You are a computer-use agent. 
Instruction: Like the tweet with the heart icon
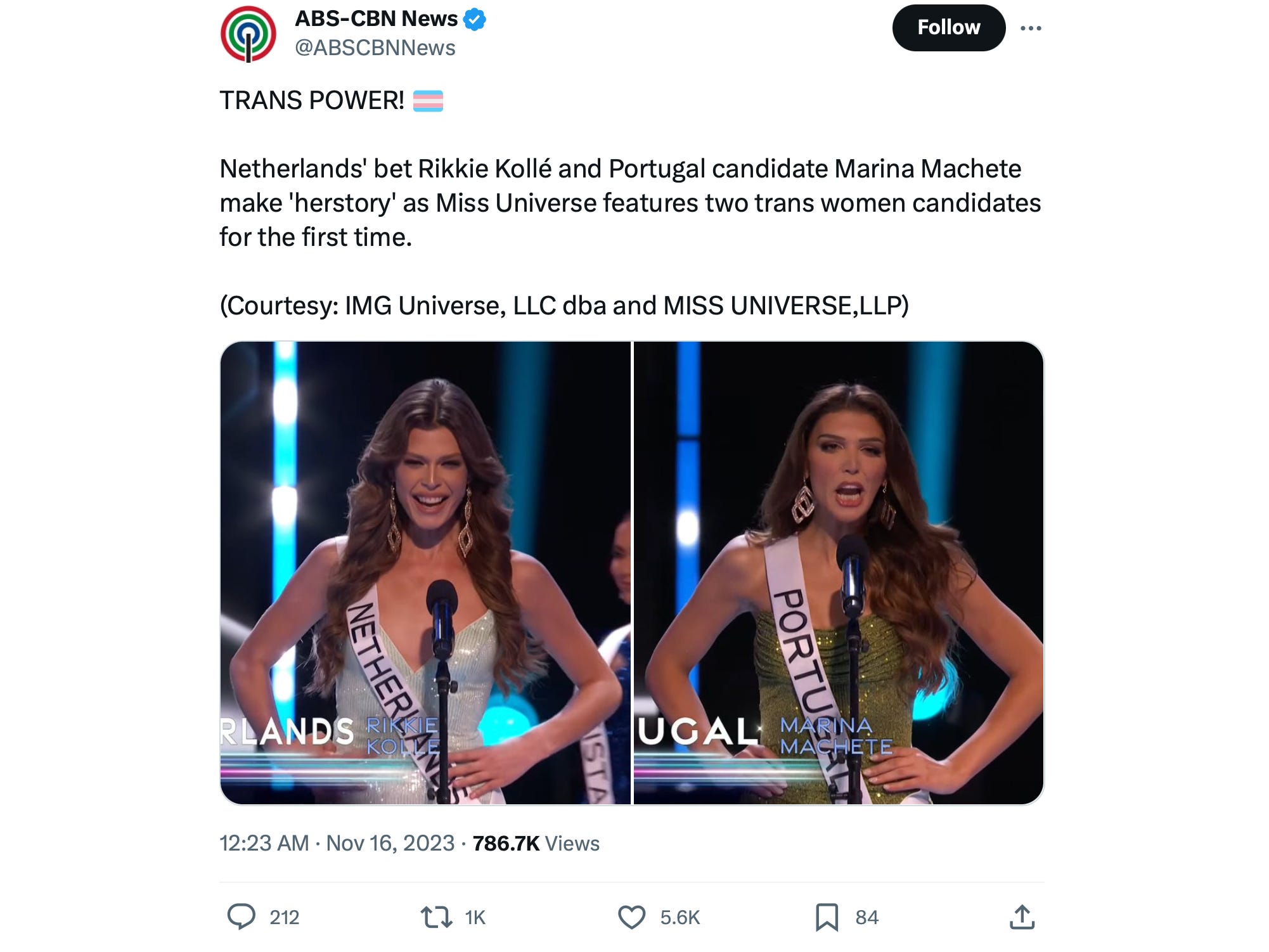pyautogui.click(x=631, y=917)
